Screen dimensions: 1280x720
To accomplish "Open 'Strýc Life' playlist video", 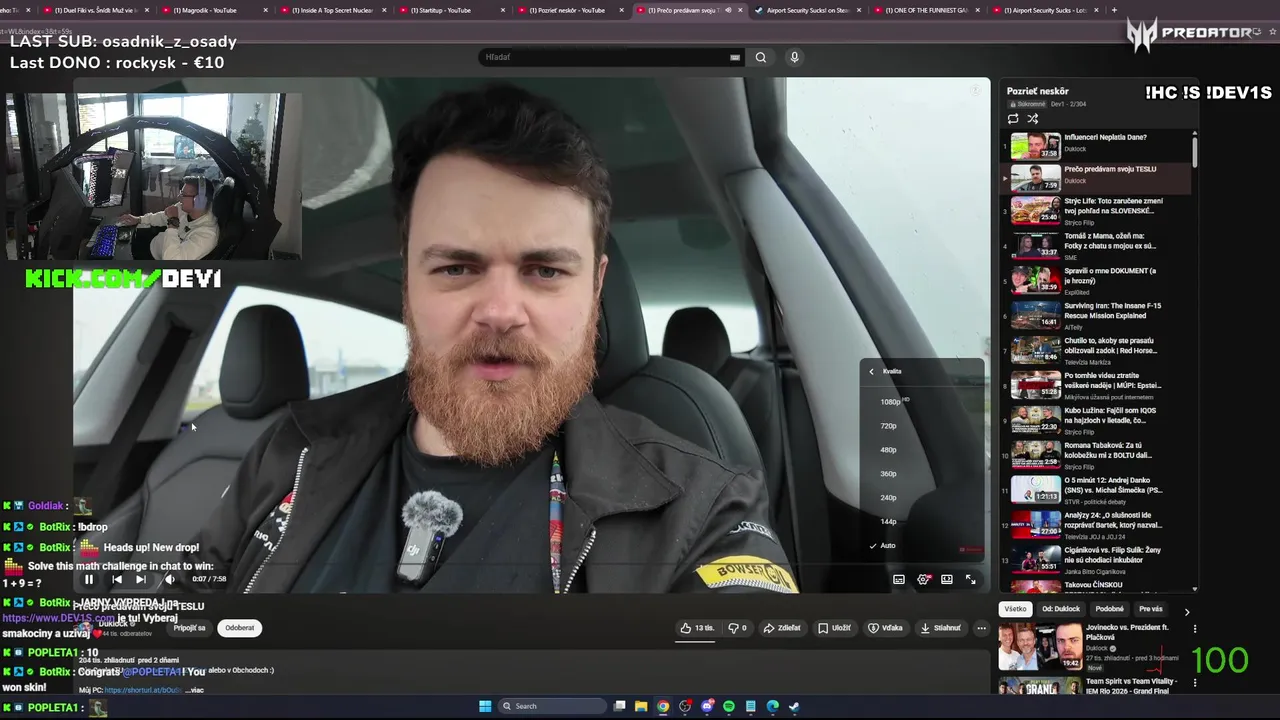I will tap(1097, 210).
